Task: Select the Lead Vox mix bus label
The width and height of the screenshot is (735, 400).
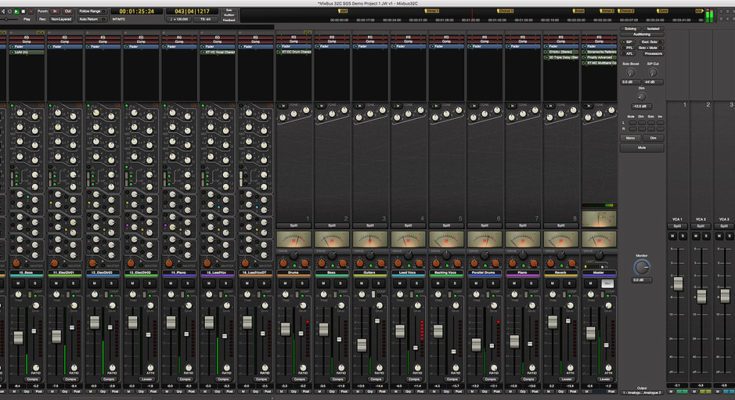Action: (x=408, y=271)
